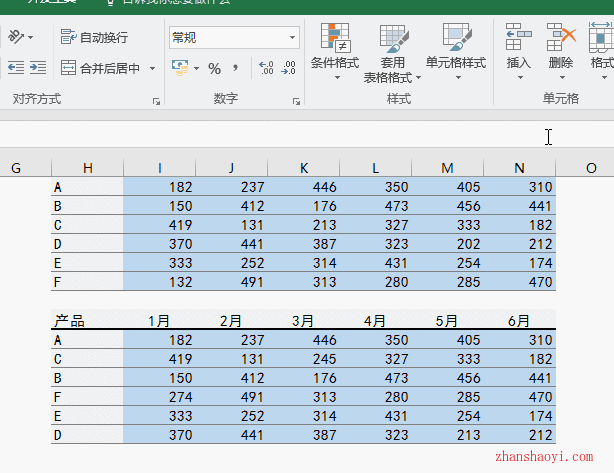Click cell with value 202 in column M

tap(448, 244)
